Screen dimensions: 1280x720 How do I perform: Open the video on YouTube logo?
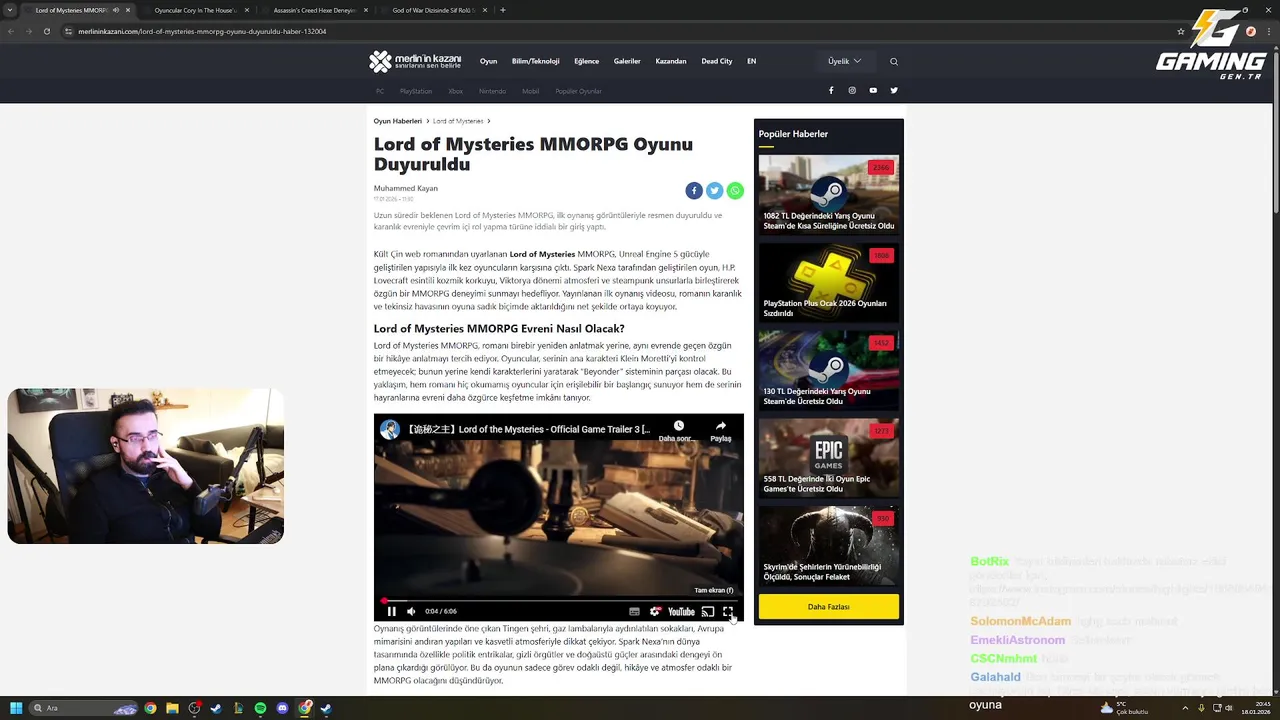[681, 611]
